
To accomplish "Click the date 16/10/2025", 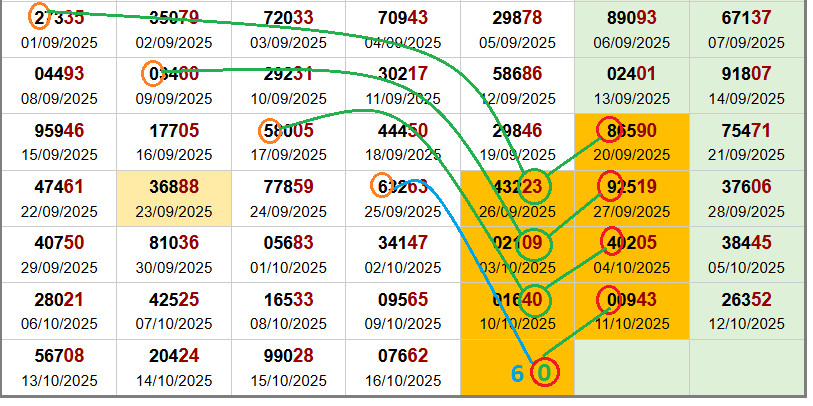I will pos(403,381).
